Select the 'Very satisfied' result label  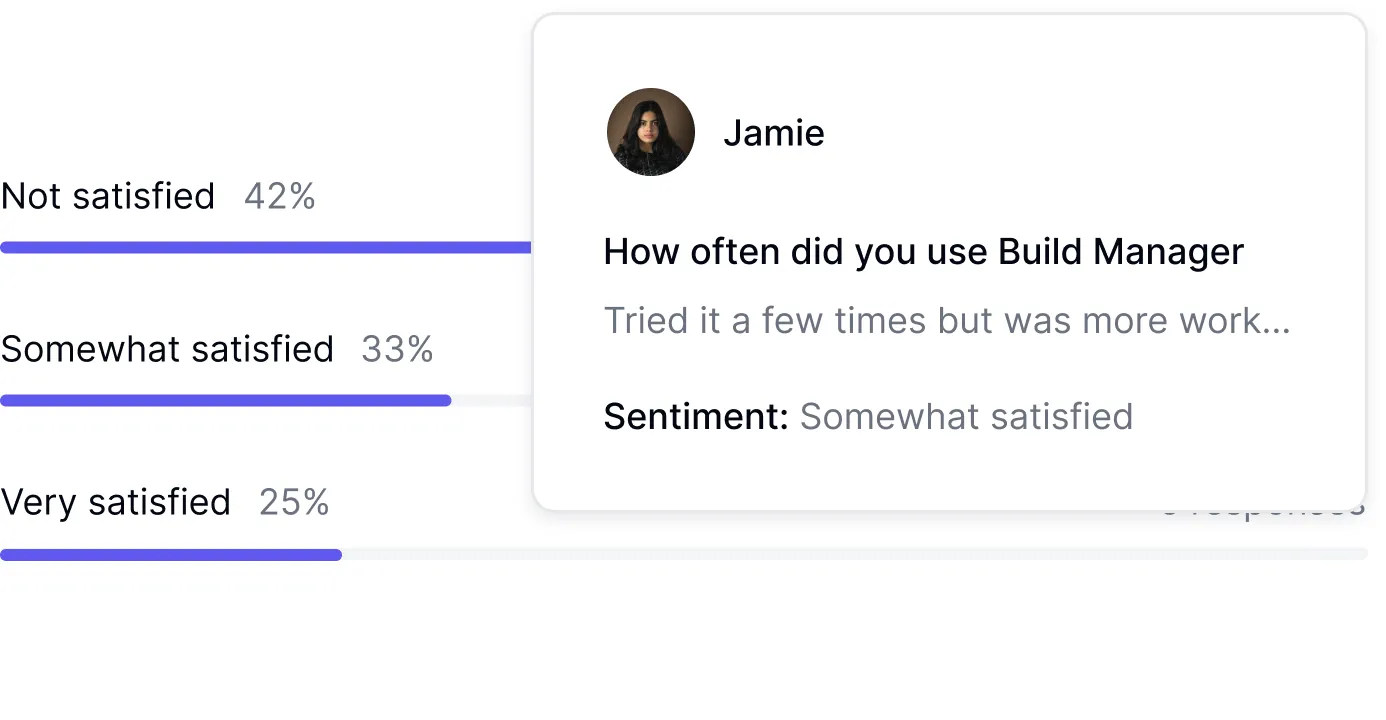point(116,502)
